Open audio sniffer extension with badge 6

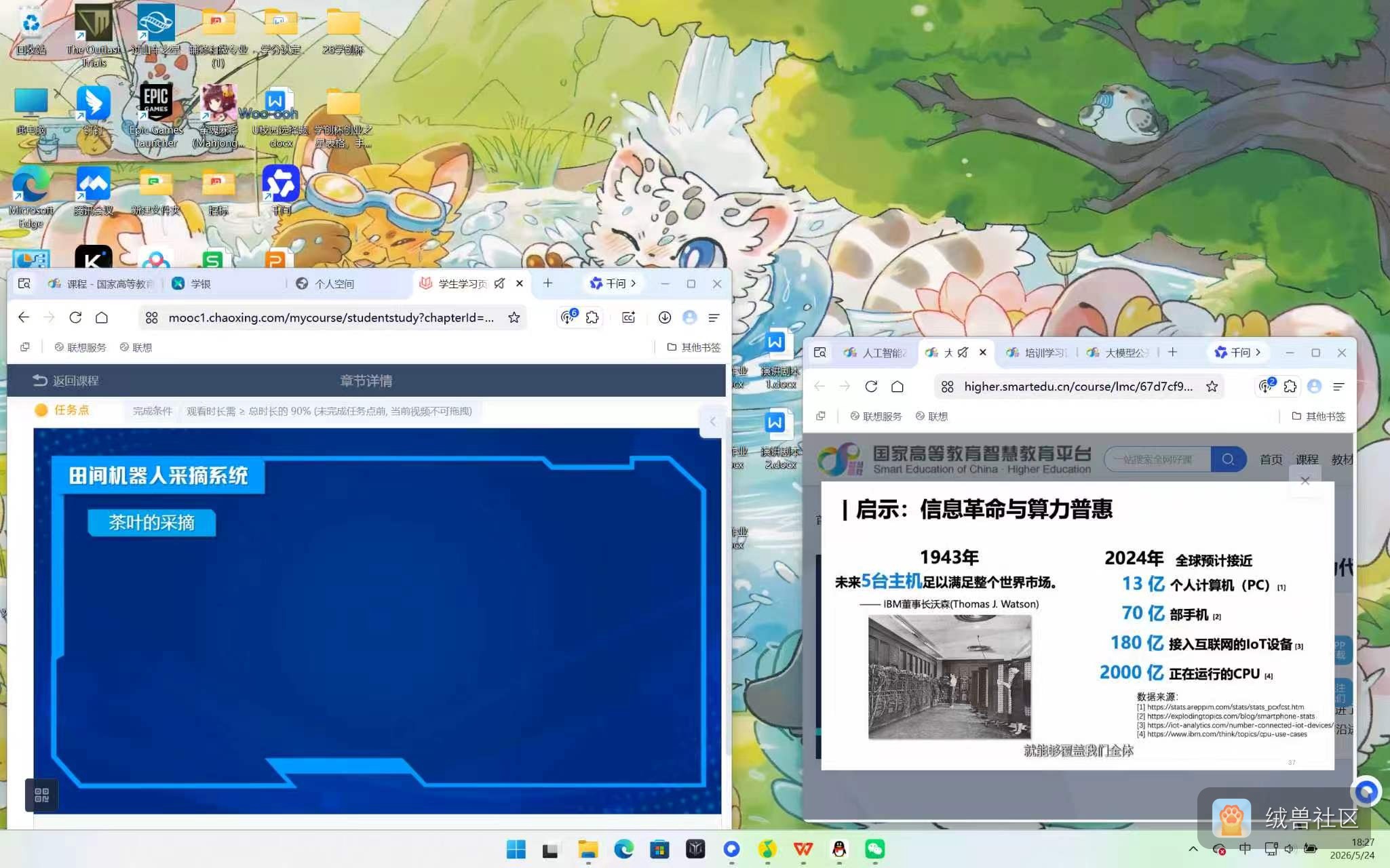click(x=568, y=317)
